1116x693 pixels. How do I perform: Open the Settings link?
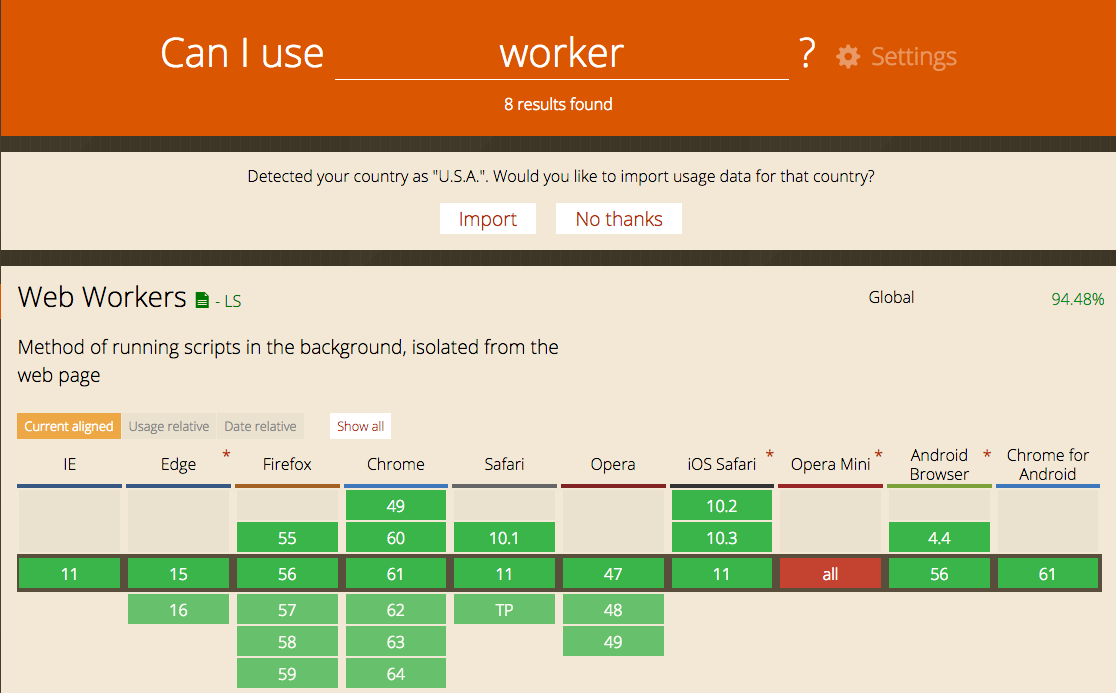tap(914, 56)
